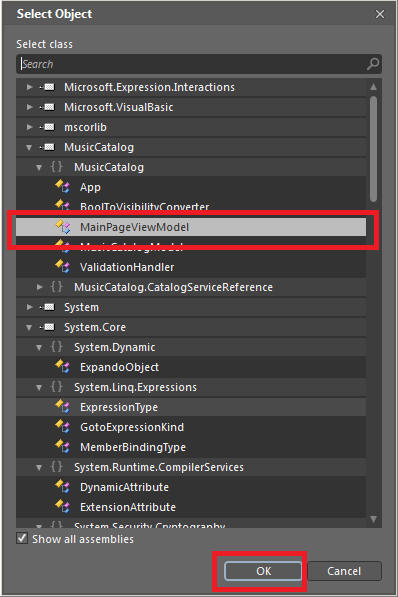Collapse the System.Core assembly node
Screen dimensions: 398x597
(29, 327)
